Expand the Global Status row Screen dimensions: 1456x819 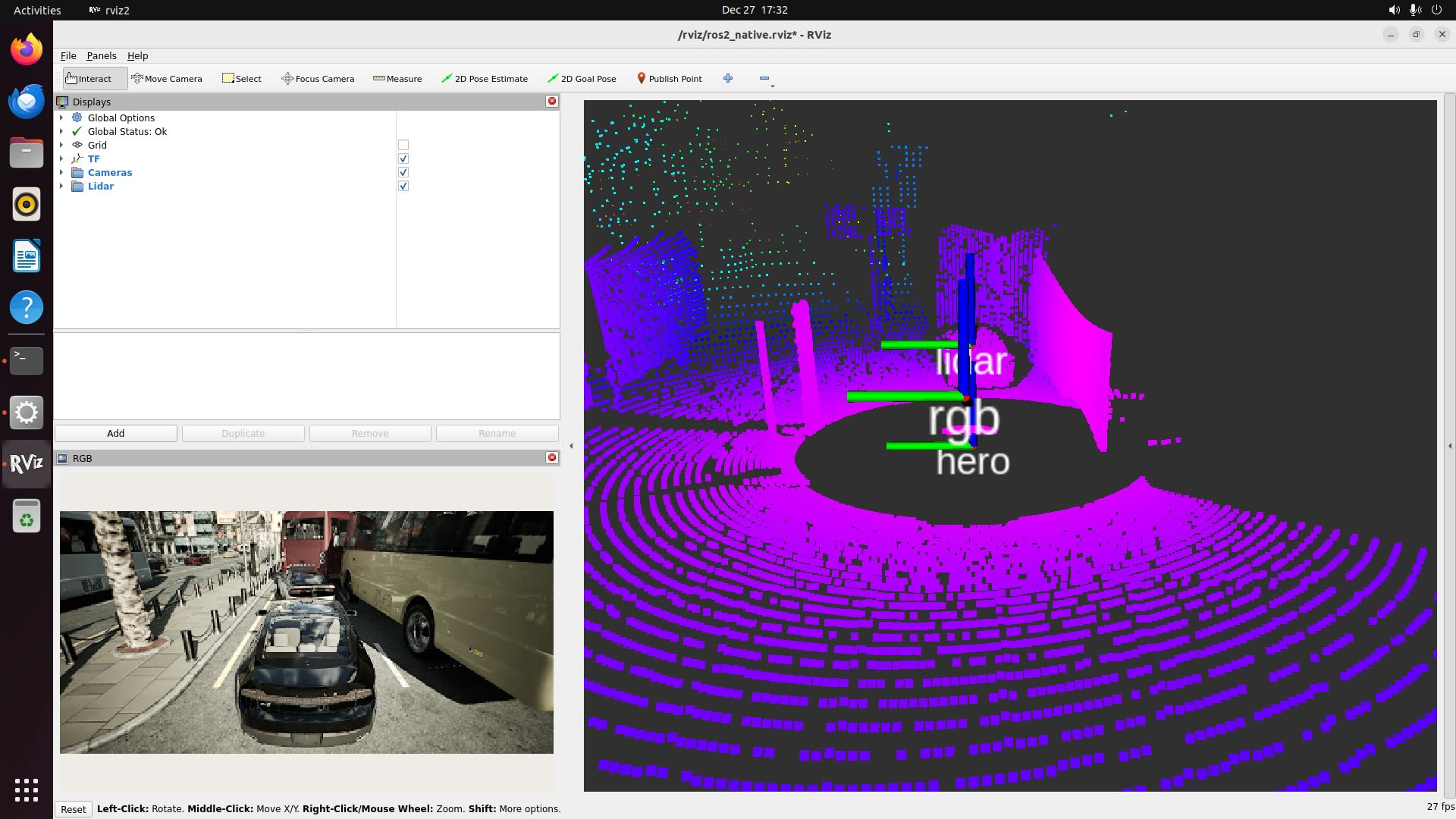click(x=61, y=131)
